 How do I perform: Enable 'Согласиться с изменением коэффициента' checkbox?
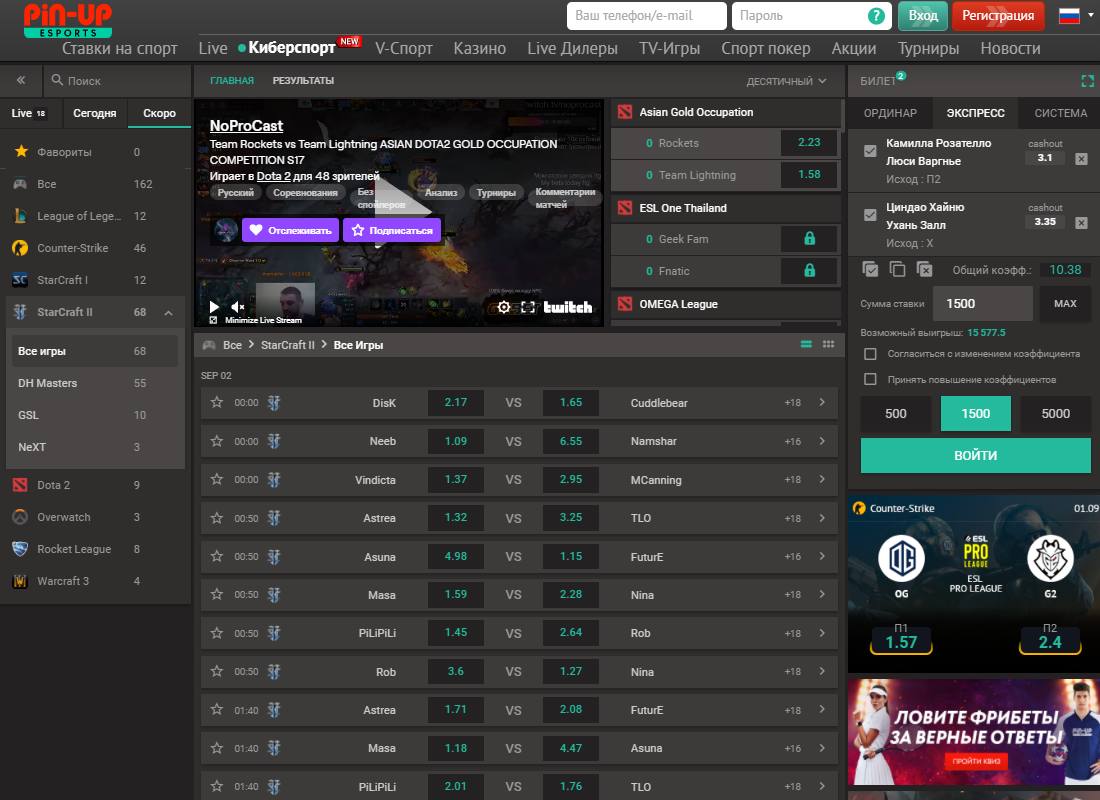870,354
